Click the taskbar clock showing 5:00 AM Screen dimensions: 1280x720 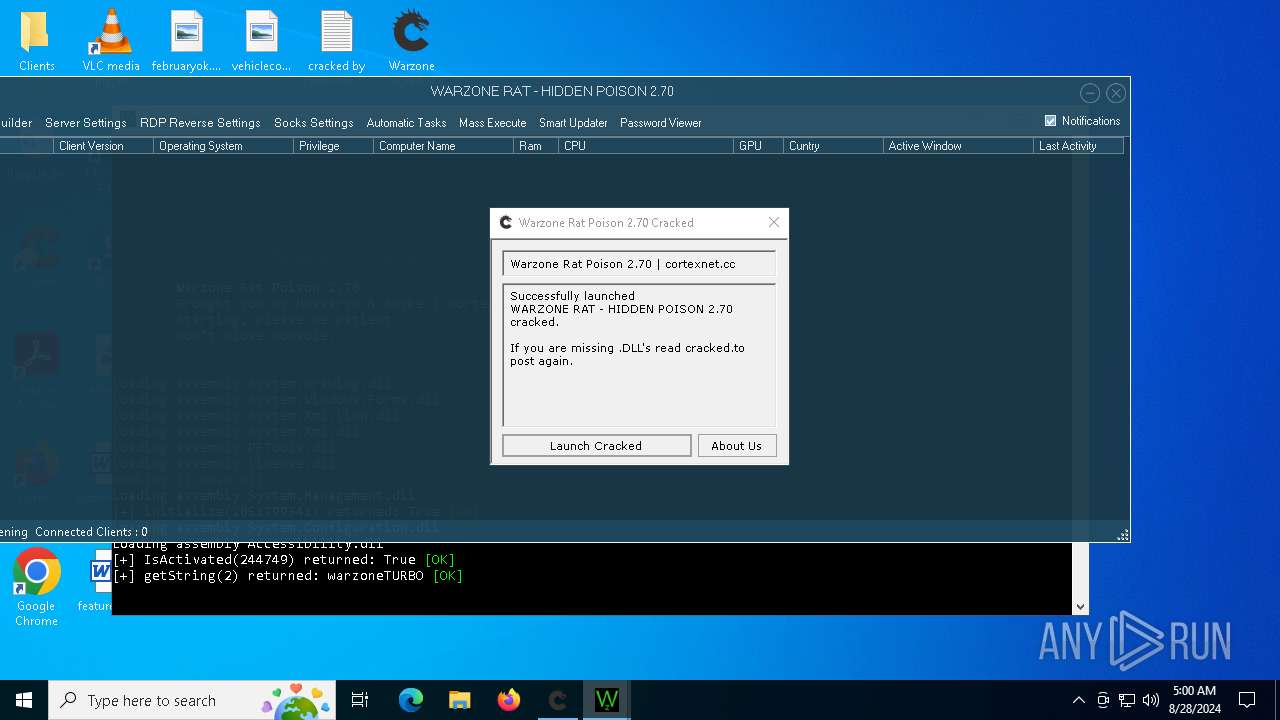coord(1194,700)
